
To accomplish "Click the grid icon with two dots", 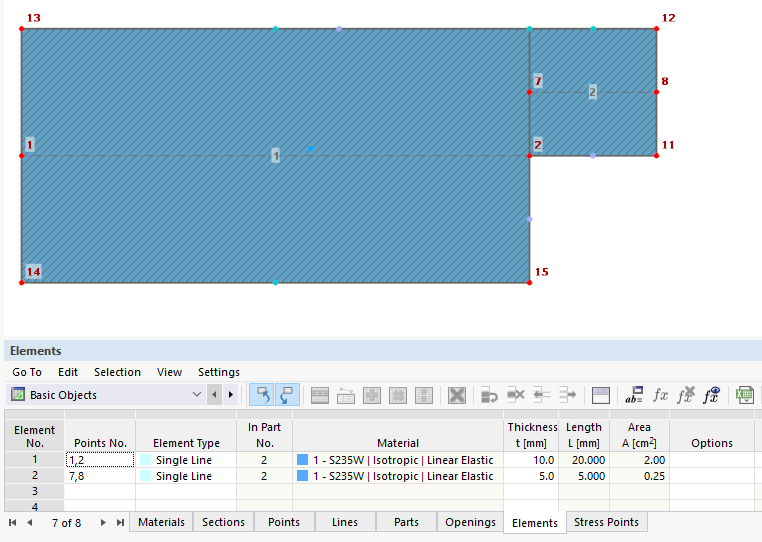I will click(x=424, y=395).
